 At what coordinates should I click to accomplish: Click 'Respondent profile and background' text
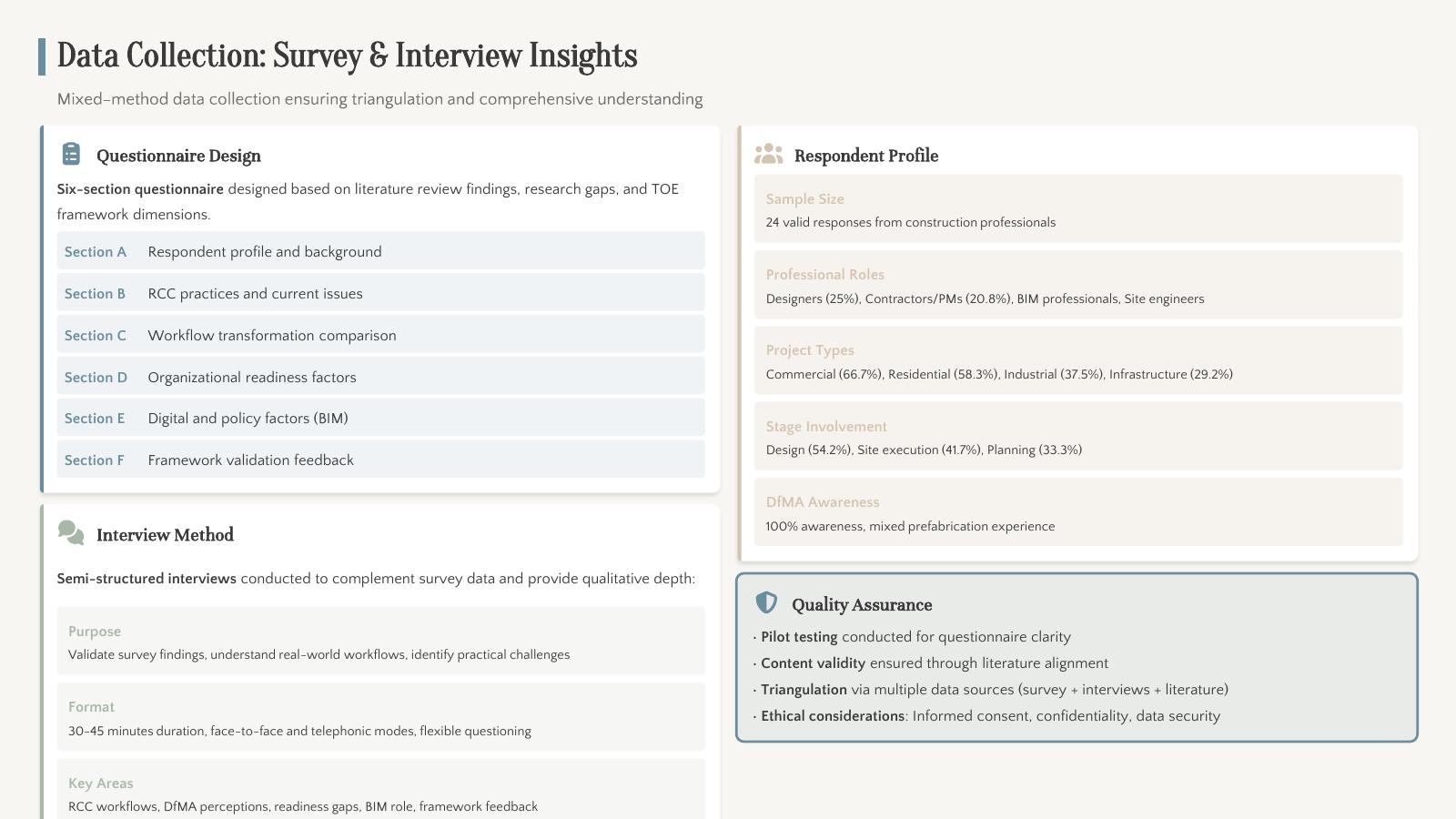click(x=265, y=252)
